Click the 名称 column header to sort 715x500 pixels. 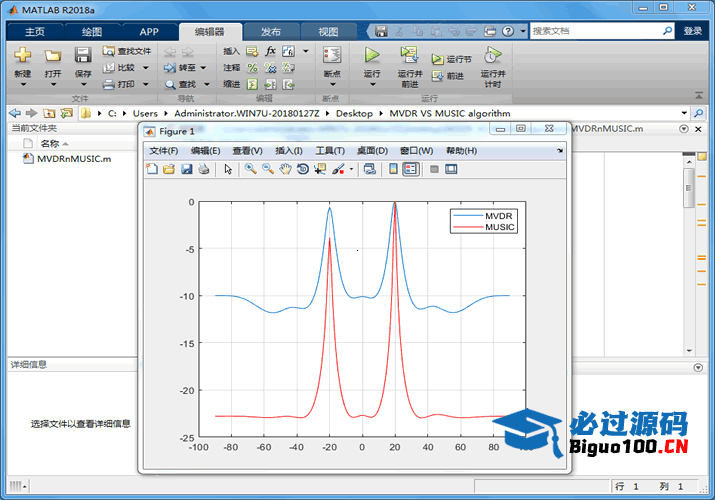pos(50,144)
